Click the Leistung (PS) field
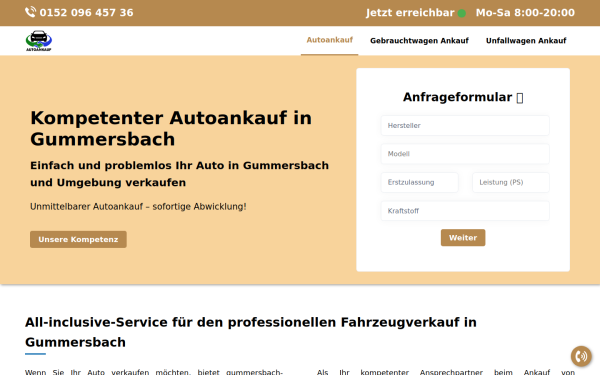The image size is (600, 375). 511,183
